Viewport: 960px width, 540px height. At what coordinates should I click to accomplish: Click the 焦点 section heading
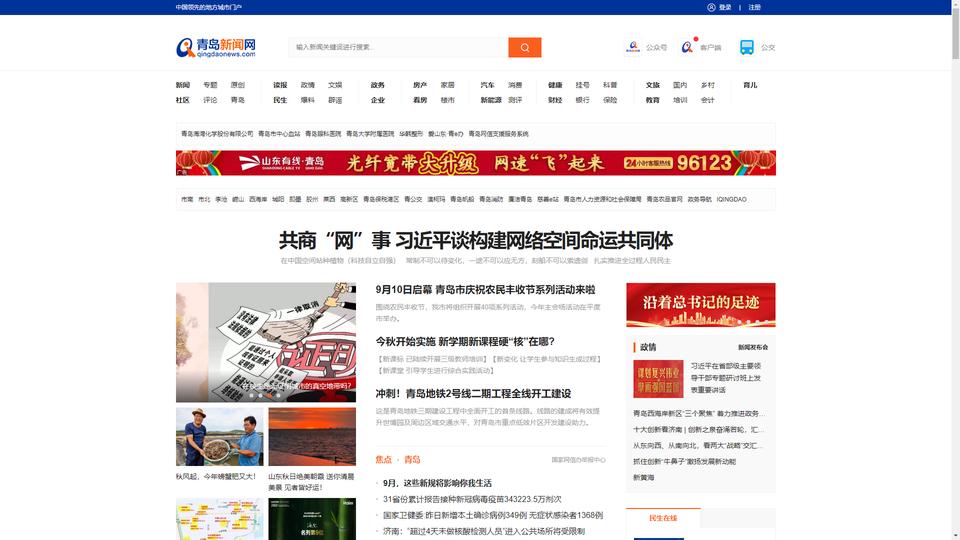pyautogui.click(x=383, y=459)
